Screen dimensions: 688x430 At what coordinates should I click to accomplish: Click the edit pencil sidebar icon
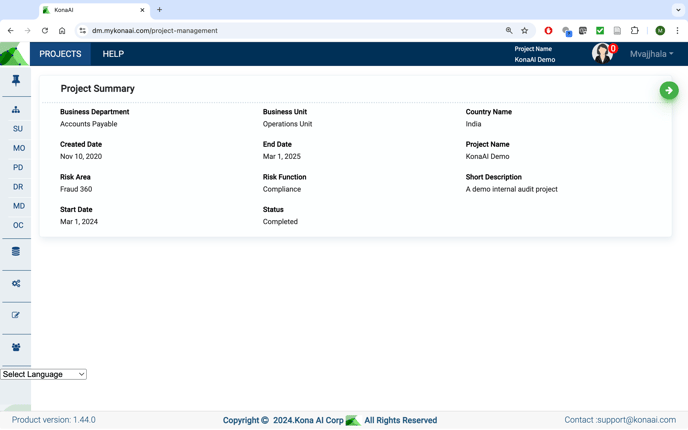coord(16,315)
